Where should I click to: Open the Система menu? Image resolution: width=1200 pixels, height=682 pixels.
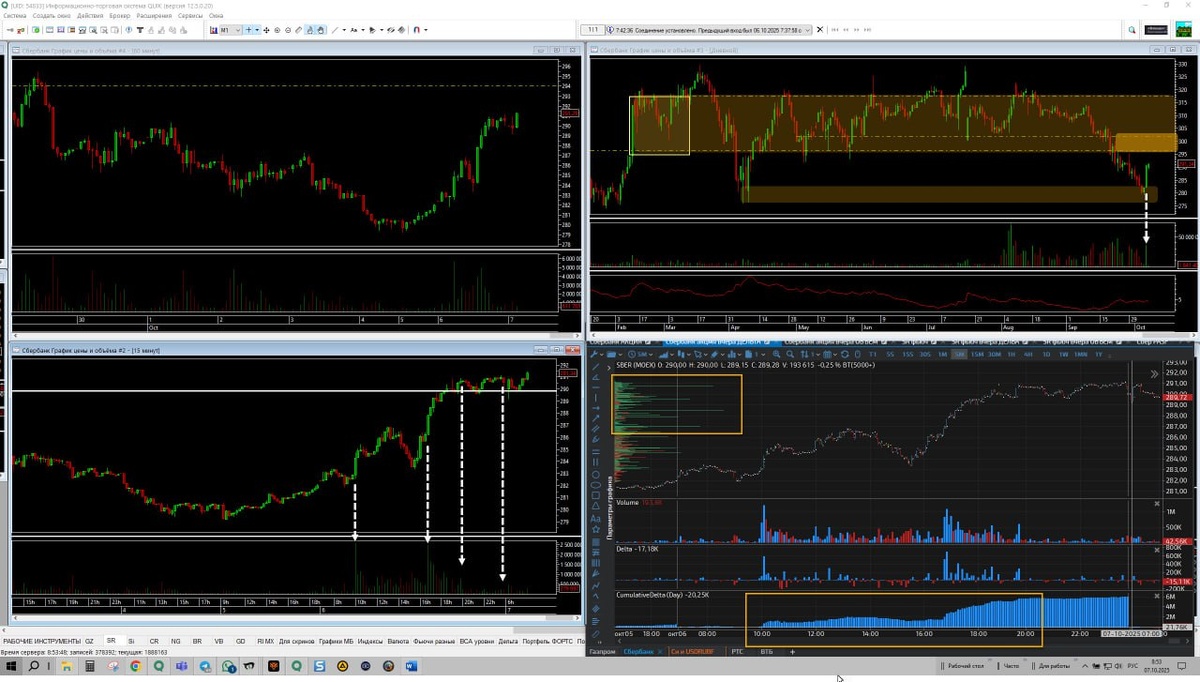[13, 16]
